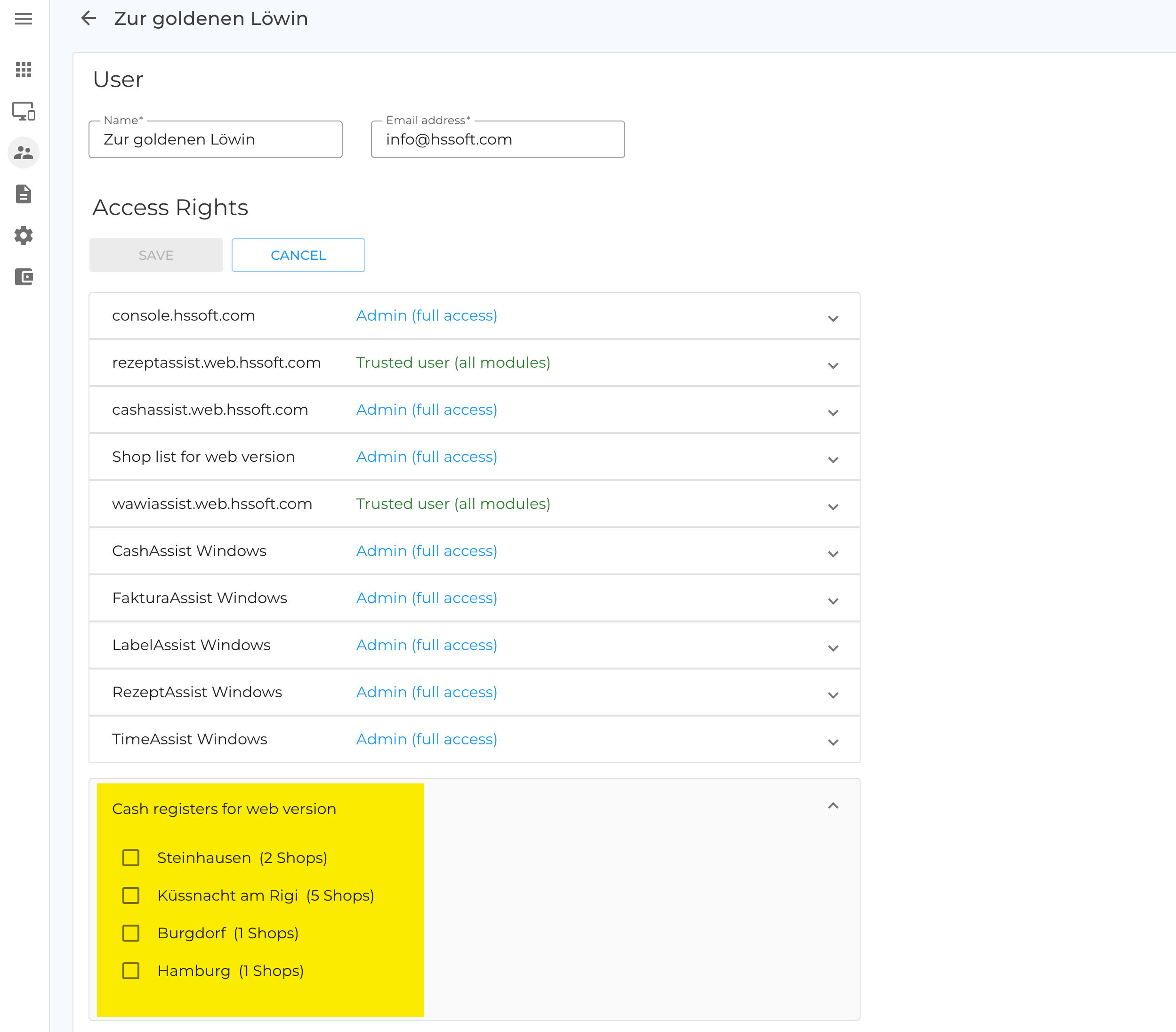Click the Access Rights heading
Image resolution: width=1176 pixels, height=1032 pixels.
(170, 208)
